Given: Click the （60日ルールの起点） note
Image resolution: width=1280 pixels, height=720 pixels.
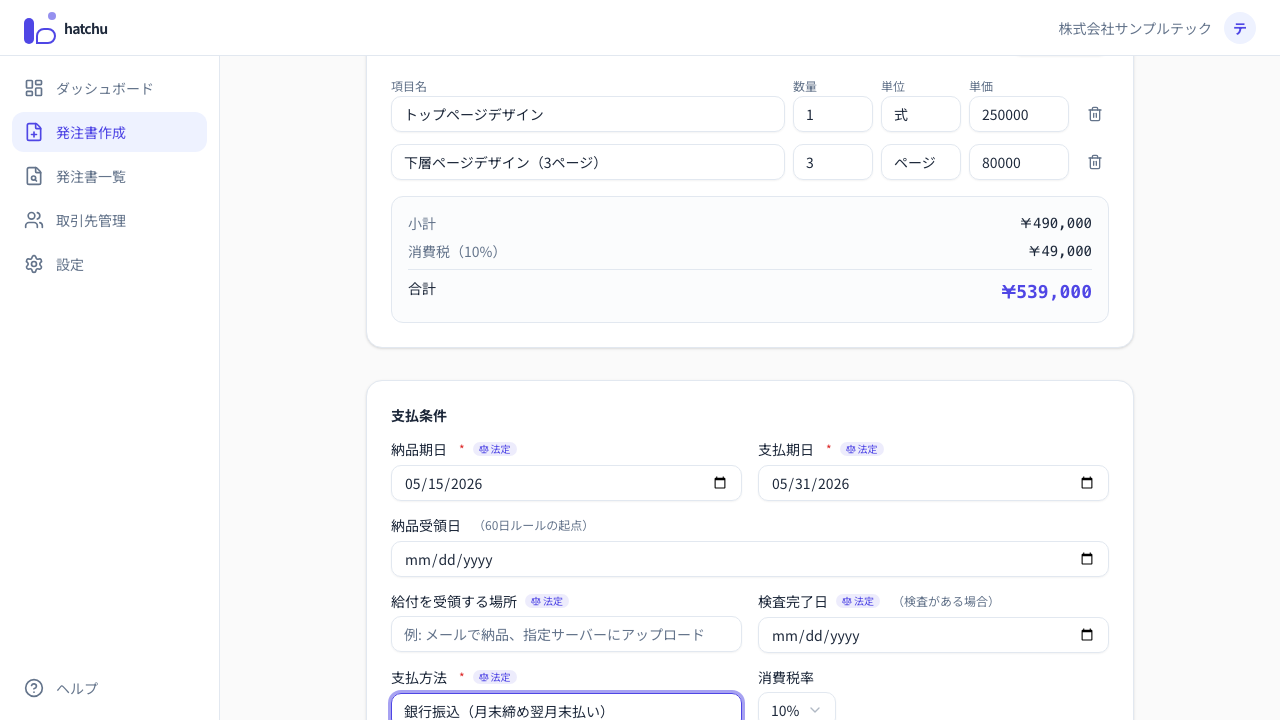Looking at the screenshot, I should pos(533,525).
